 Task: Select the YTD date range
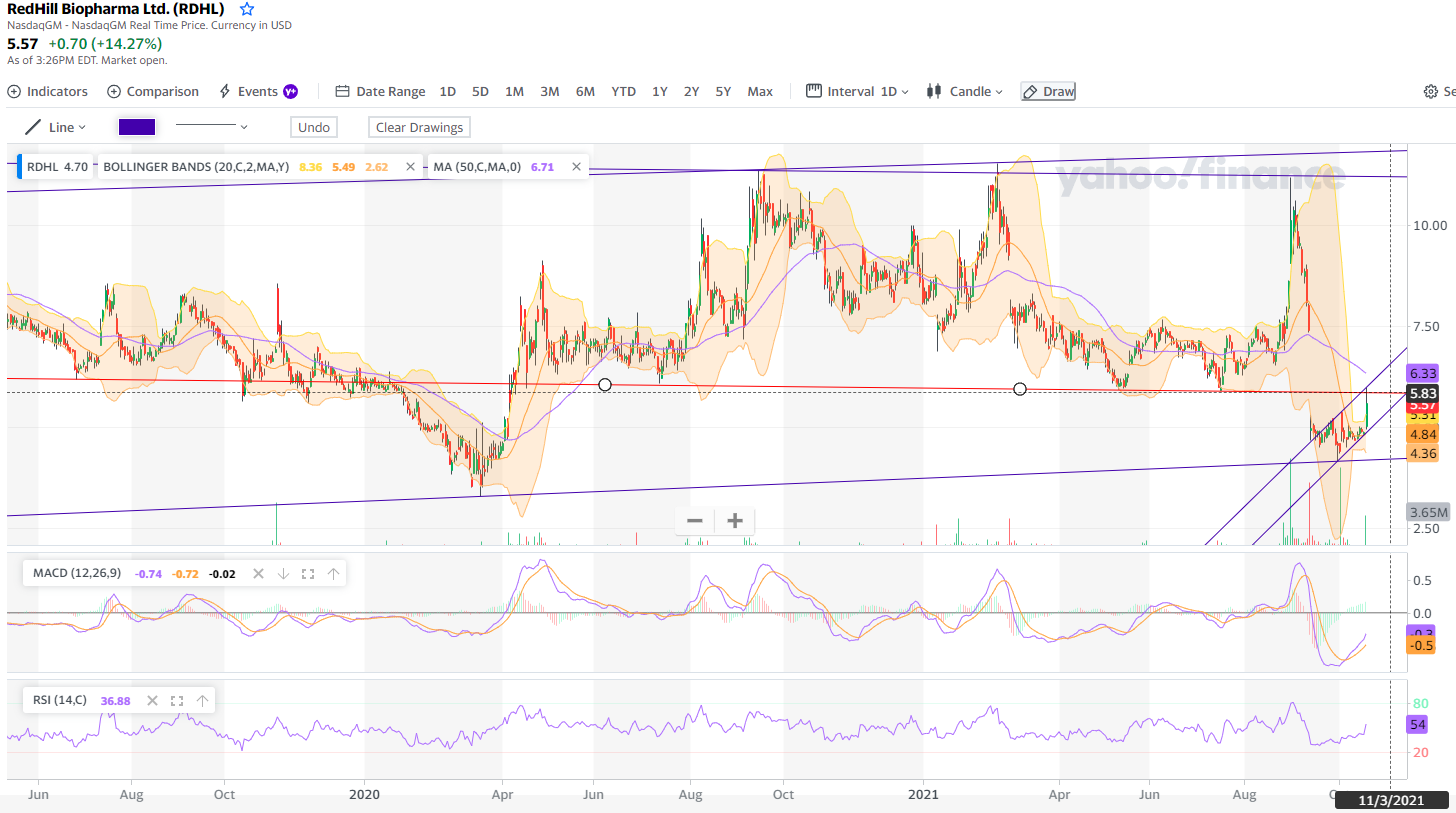[x=623, y=92]
